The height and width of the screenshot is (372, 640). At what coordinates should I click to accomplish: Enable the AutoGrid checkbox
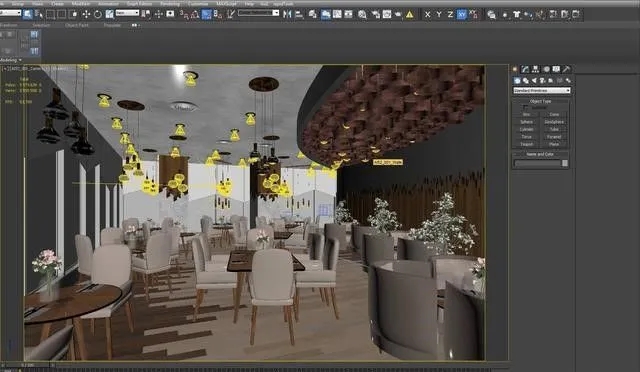(x=524, y=107)
